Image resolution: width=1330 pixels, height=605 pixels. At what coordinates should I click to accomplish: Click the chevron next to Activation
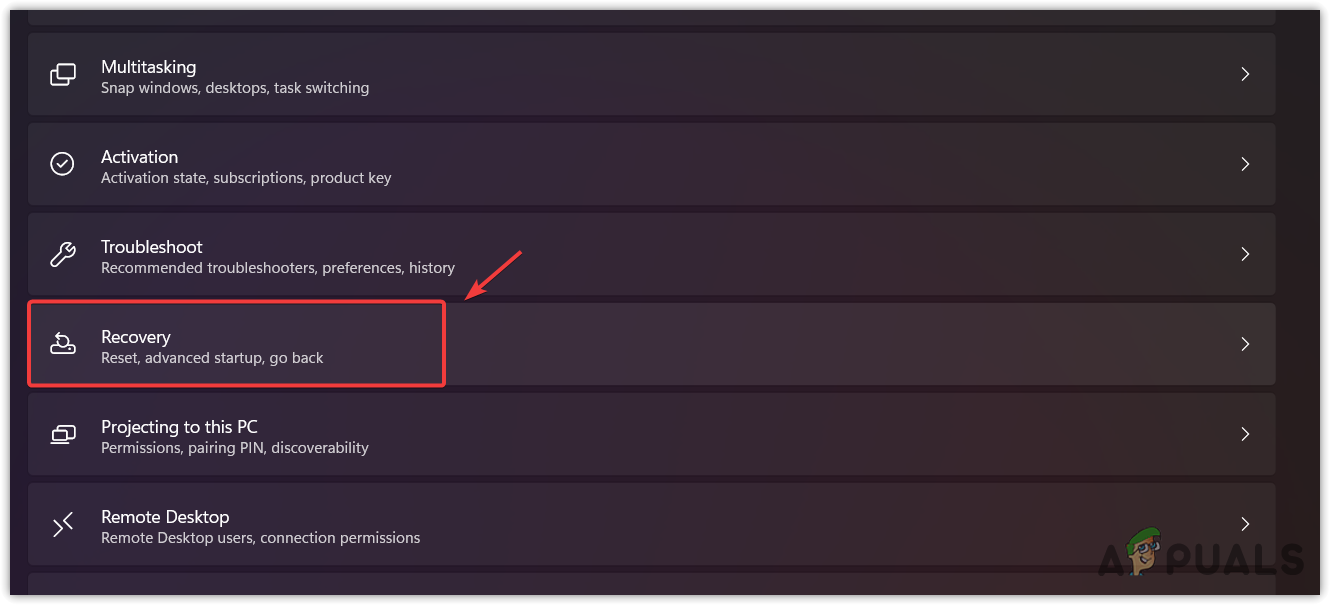1245,164
